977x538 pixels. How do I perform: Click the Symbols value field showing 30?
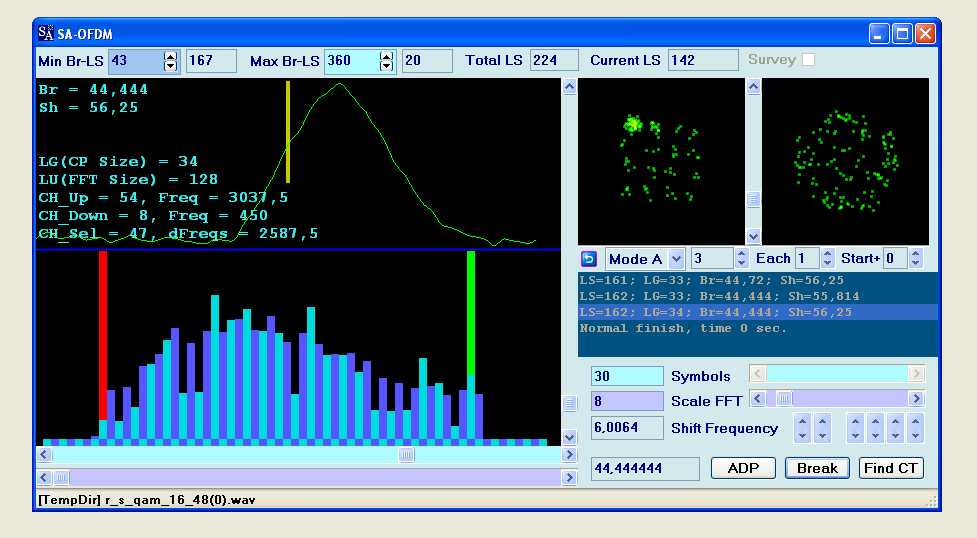tap(627, 376)
